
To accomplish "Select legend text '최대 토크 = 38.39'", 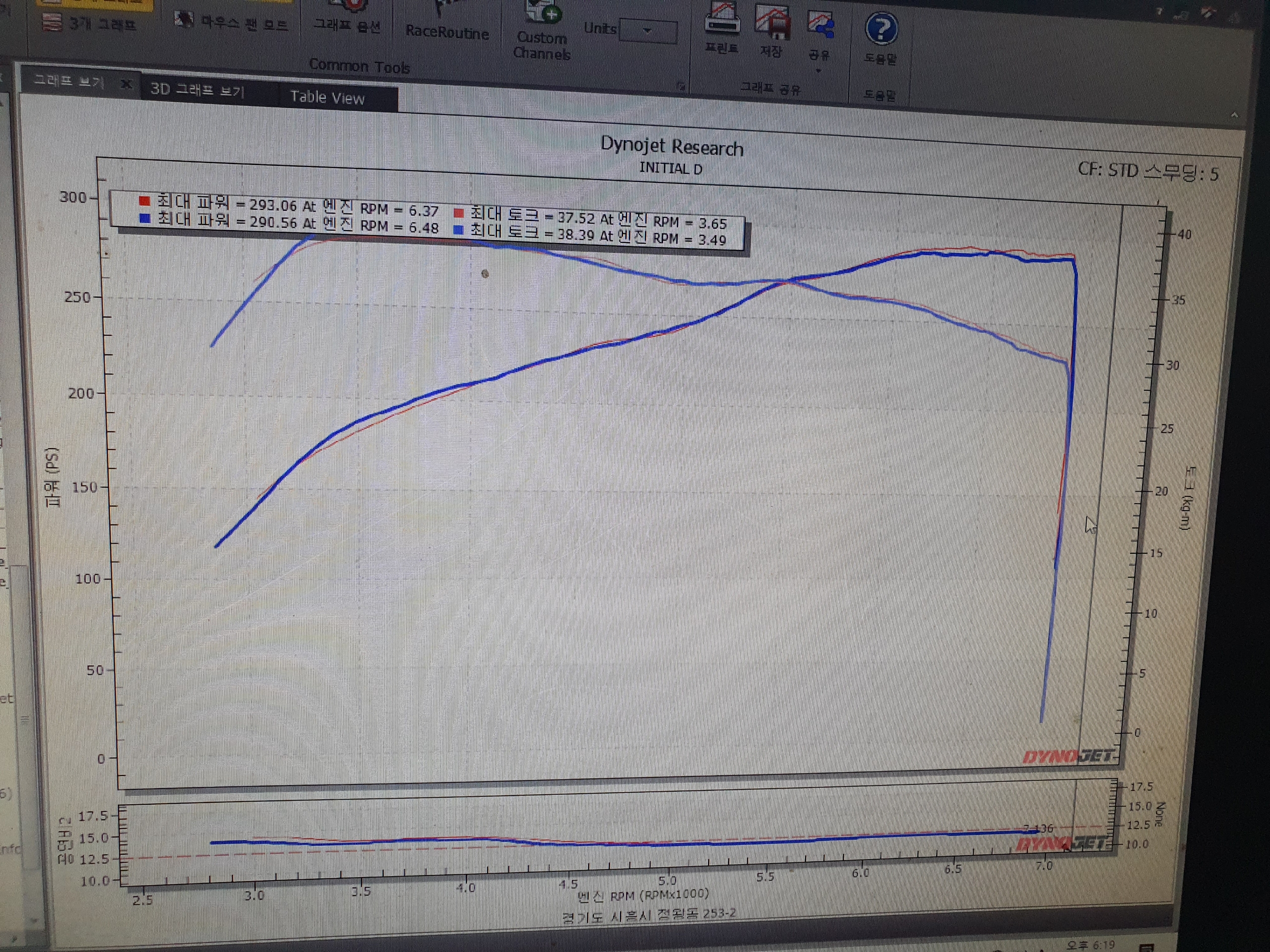I will [532, 233].
